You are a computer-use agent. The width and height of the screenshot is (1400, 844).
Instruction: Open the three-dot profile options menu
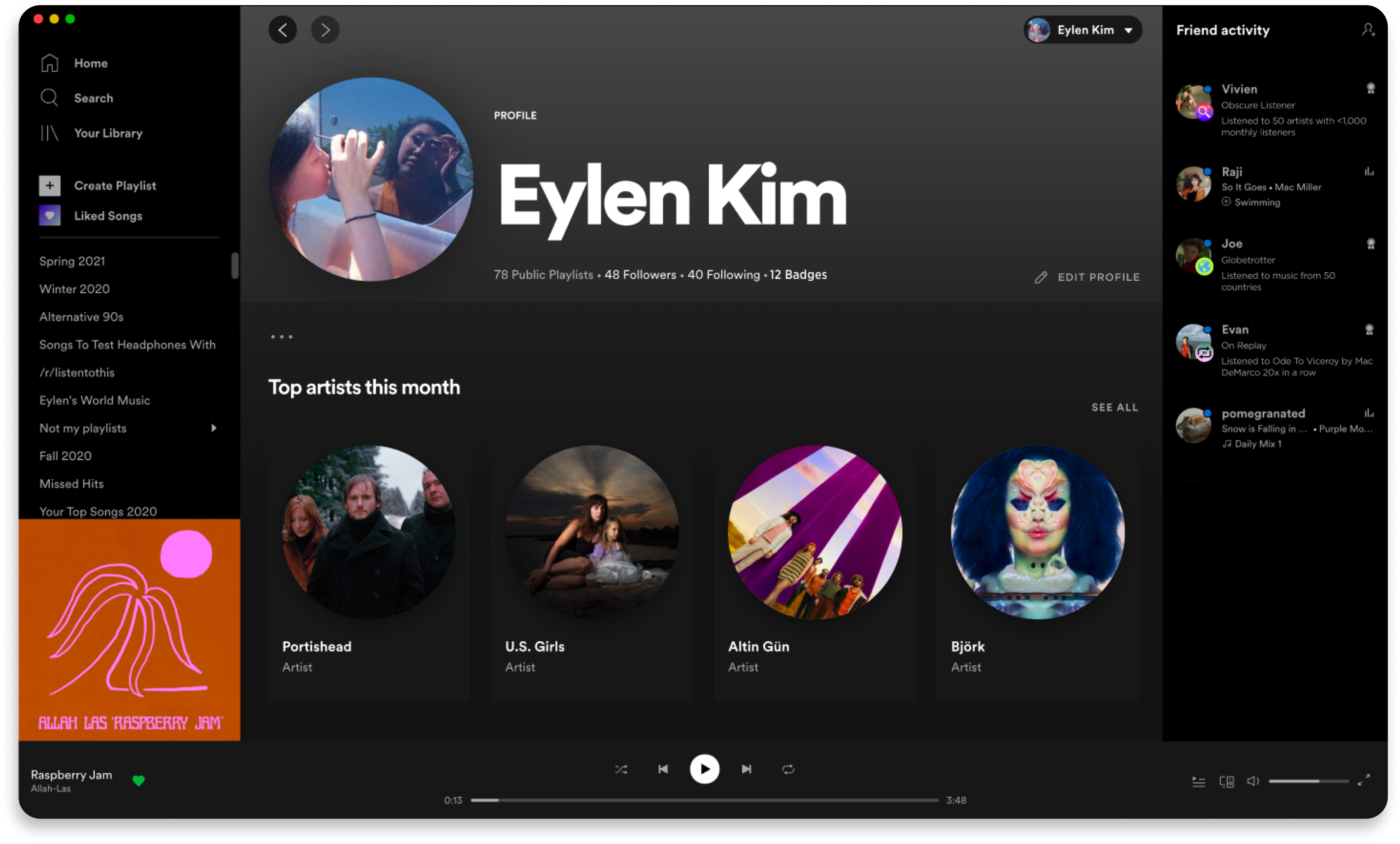coord(281,337)
